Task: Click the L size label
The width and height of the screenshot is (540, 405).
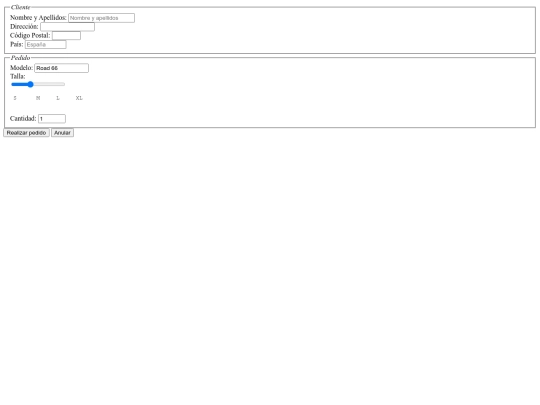Action: [x=58, y=98]
